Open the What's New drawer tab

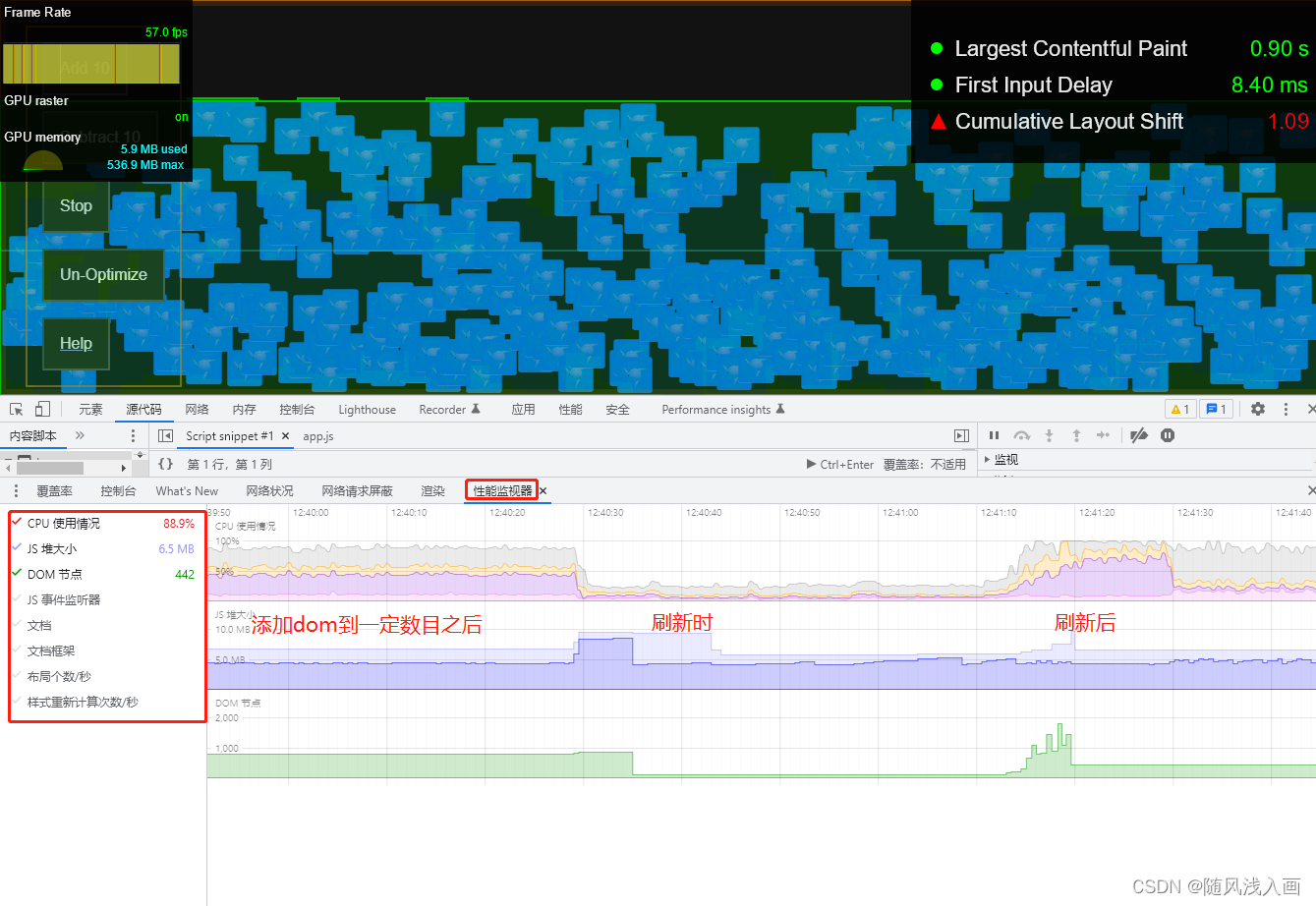pyautogui.click(x=187, y=491)
